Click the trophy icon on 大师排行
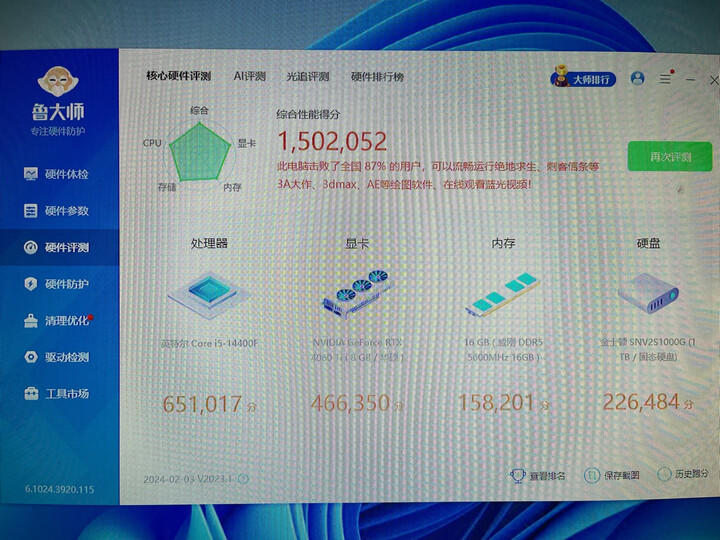 (560, 76)
